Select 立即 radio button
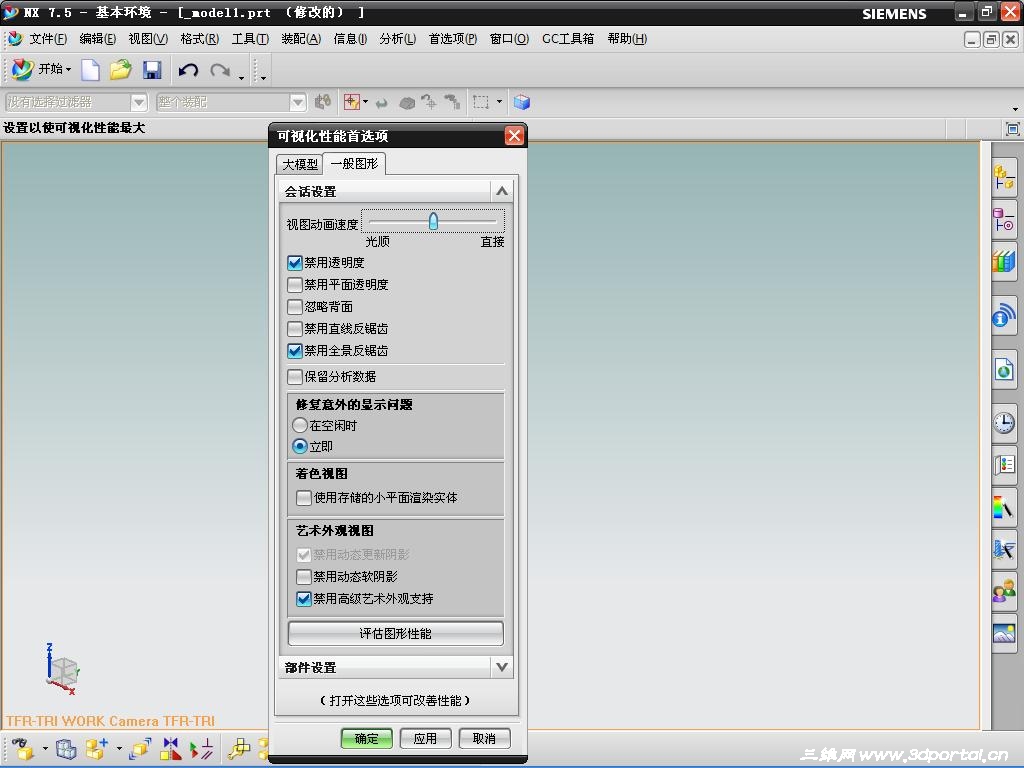The height and width of the screenshot is (768, 1024). coord(300,446)
